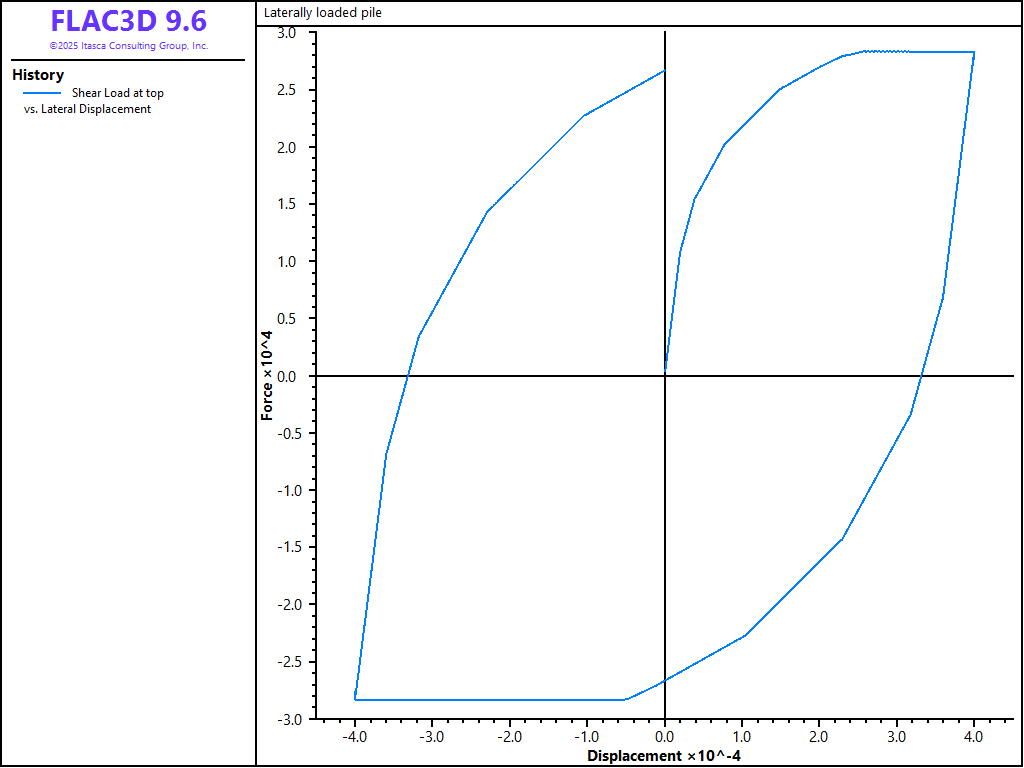Select the History legend heading

38,75
